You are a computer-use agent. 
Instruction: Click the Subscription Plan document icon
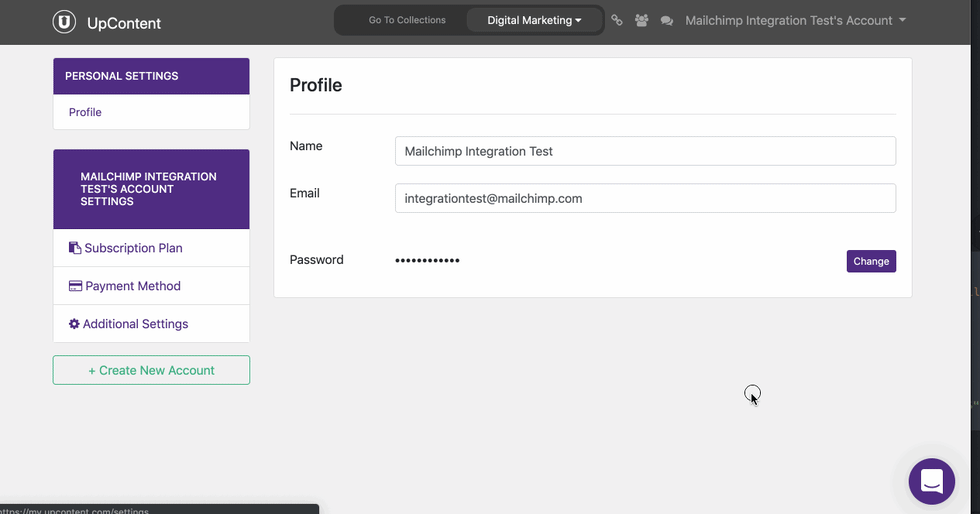pos(74,248)
